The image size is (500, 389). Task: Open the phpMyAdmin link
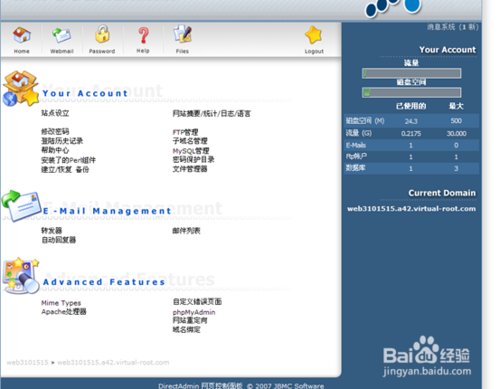194,312
